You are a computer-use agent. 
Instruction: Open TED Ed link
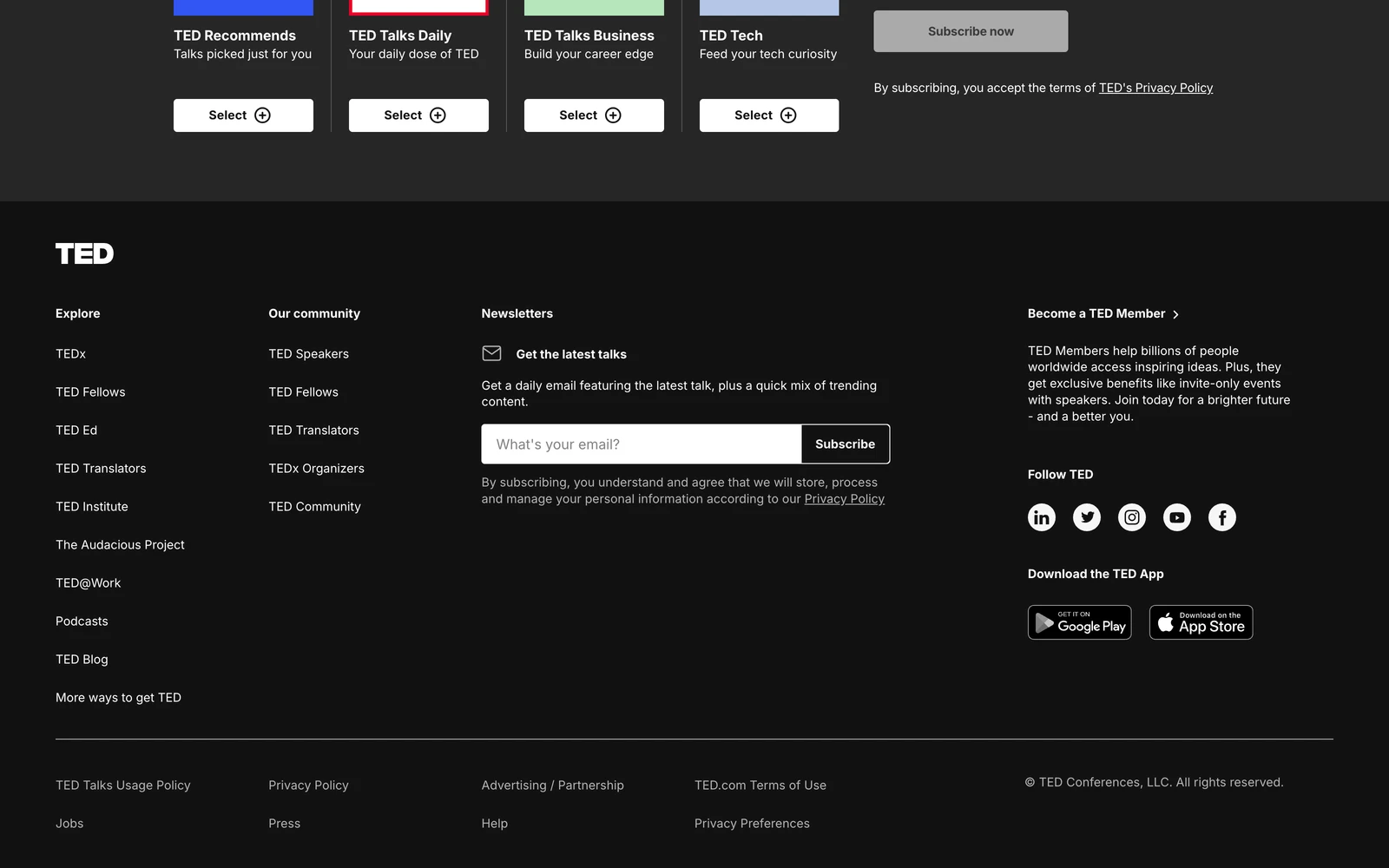[76, 431]
